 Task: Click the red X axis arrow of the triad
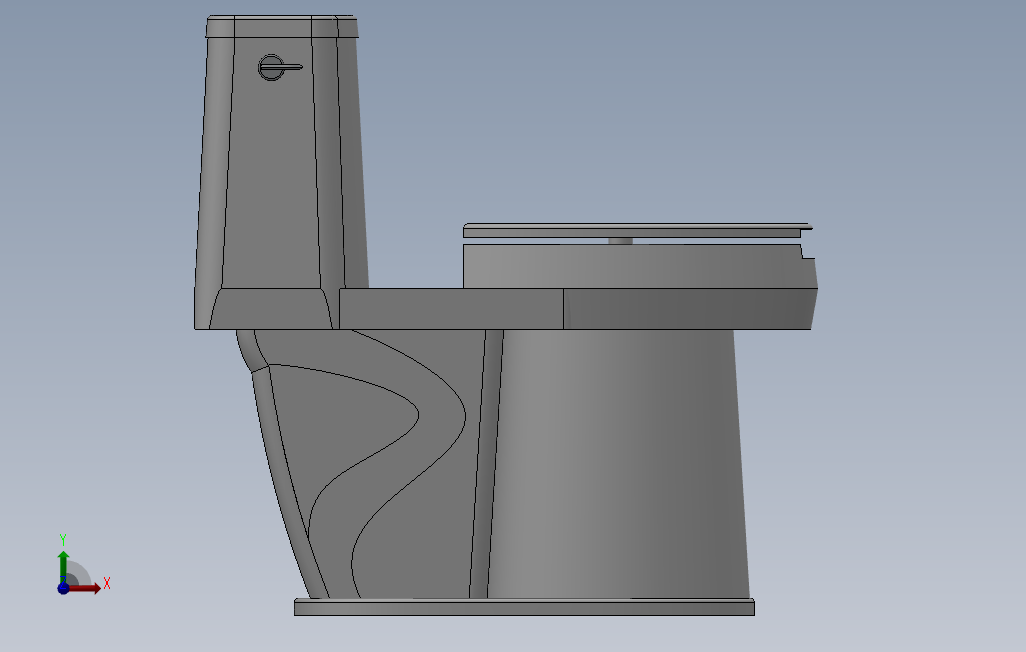85,588
